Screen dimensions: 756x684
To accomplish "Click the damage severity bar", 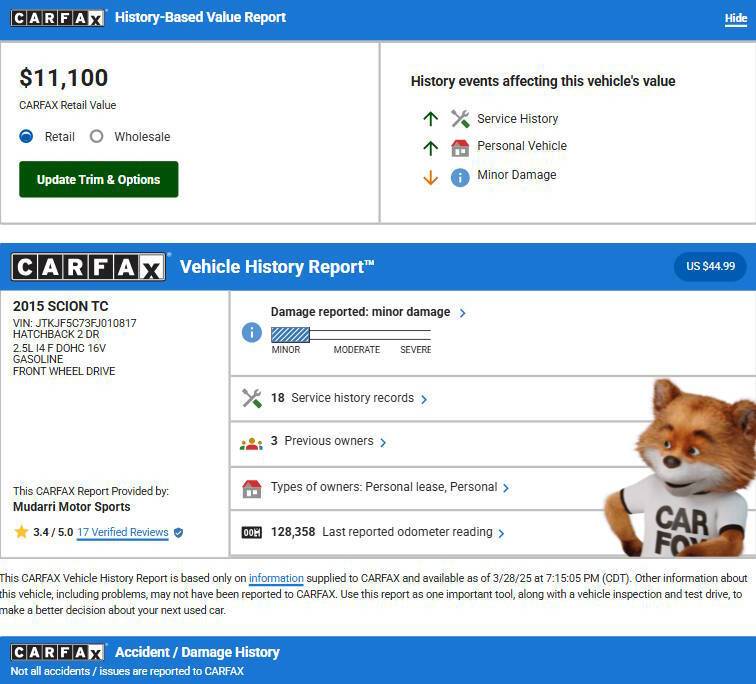I will point(351,335).
